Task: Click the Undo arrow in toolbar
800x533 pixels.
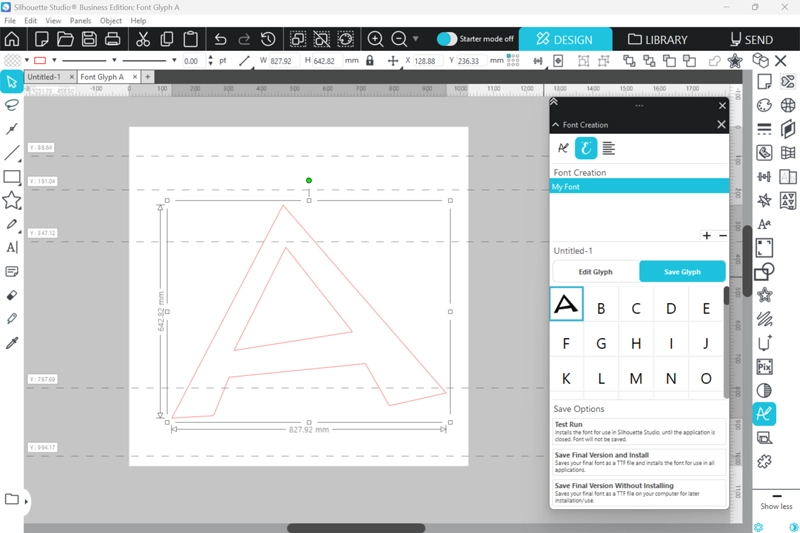Action: (x=219, y=40)
